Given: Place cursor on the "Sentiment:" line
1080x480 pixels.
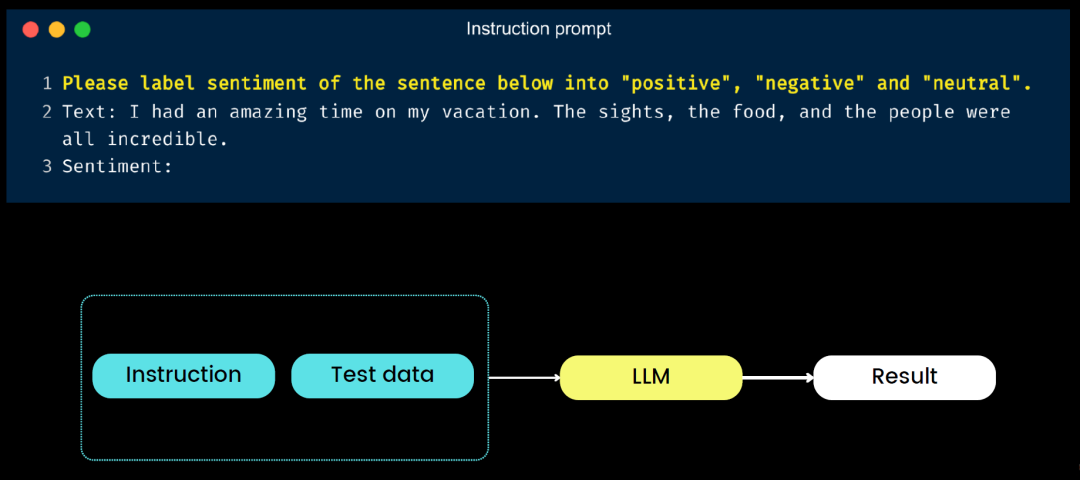Looking at the screenshot, I should pyautogui.click(x=117, y=167).
